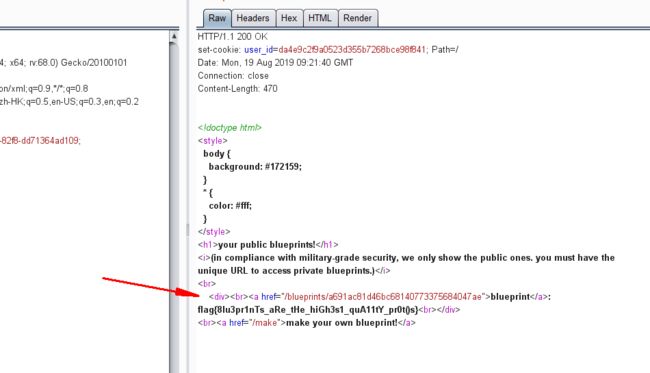Click the Content-Length: 470 header
The width and height of the screenshot is (650, 373).
238,89
